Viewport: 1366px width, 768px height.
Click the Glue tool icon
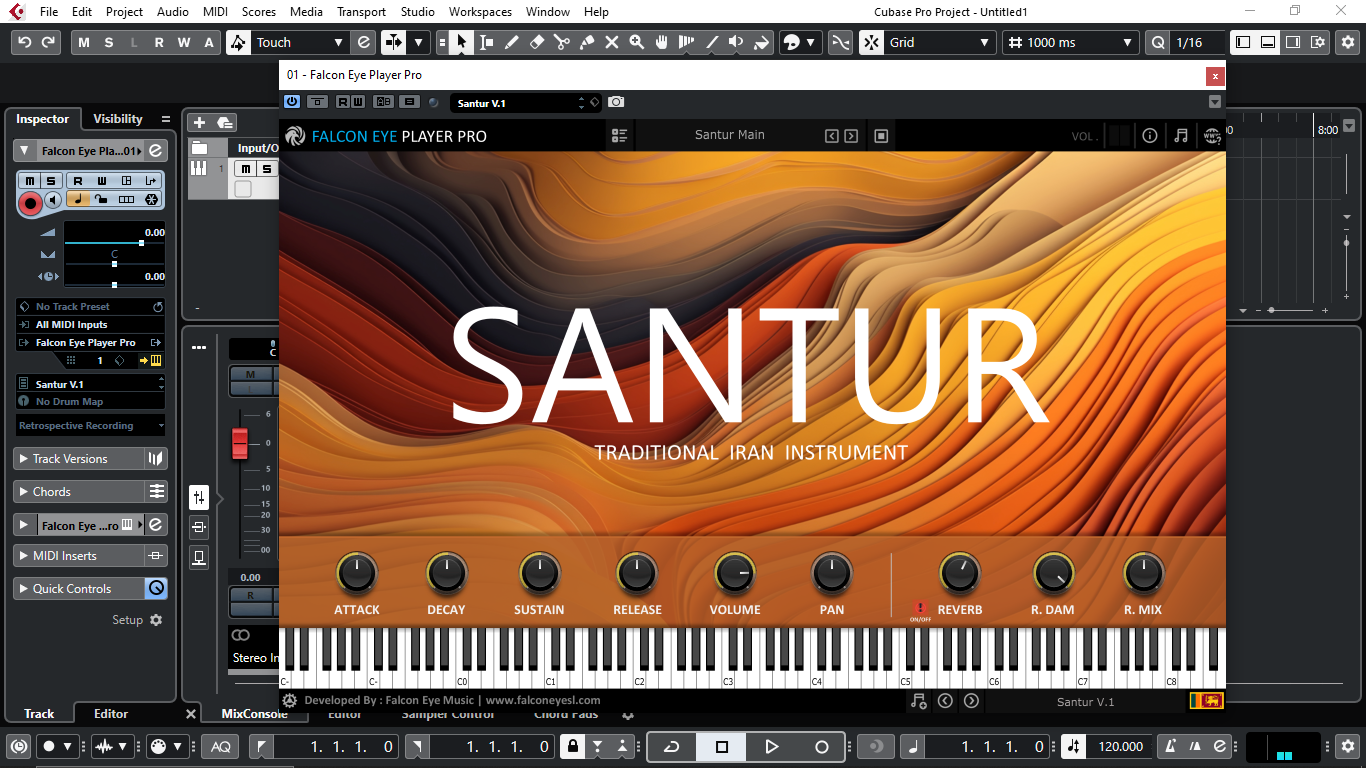(x=587, y=43)
